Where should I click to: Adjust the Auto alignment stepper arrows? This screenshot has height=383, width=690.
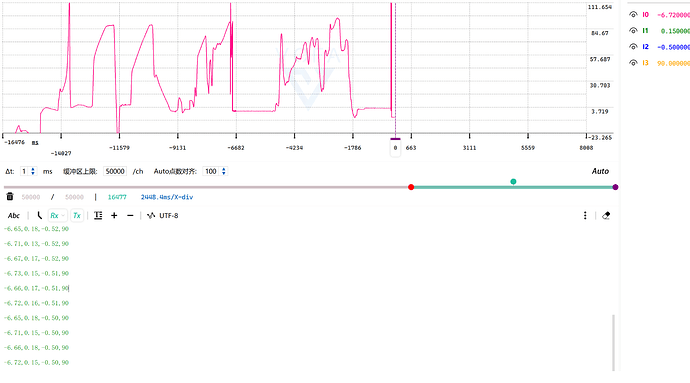(224, 171)
